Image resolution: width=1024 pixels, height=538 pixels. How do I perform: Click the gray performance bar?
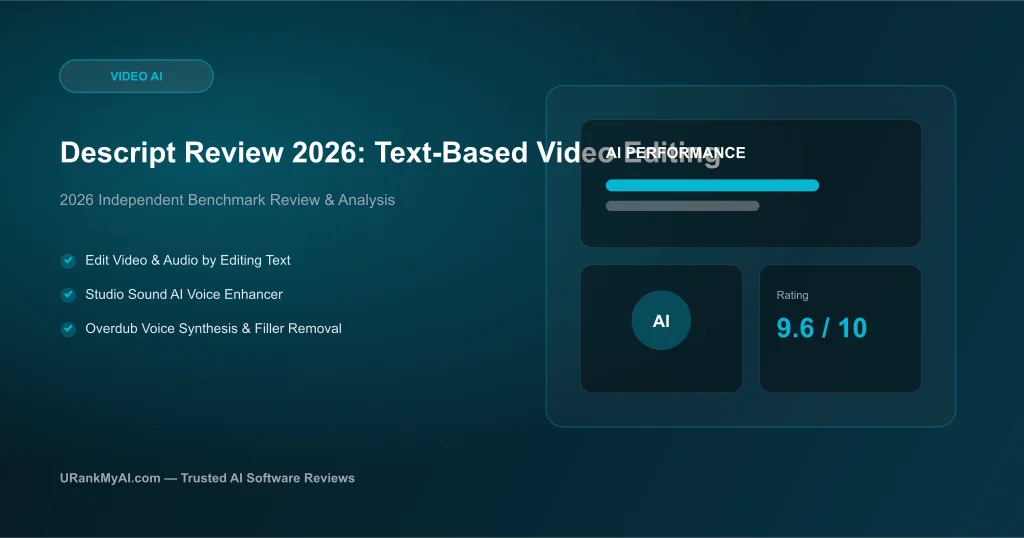click(682, 206)
